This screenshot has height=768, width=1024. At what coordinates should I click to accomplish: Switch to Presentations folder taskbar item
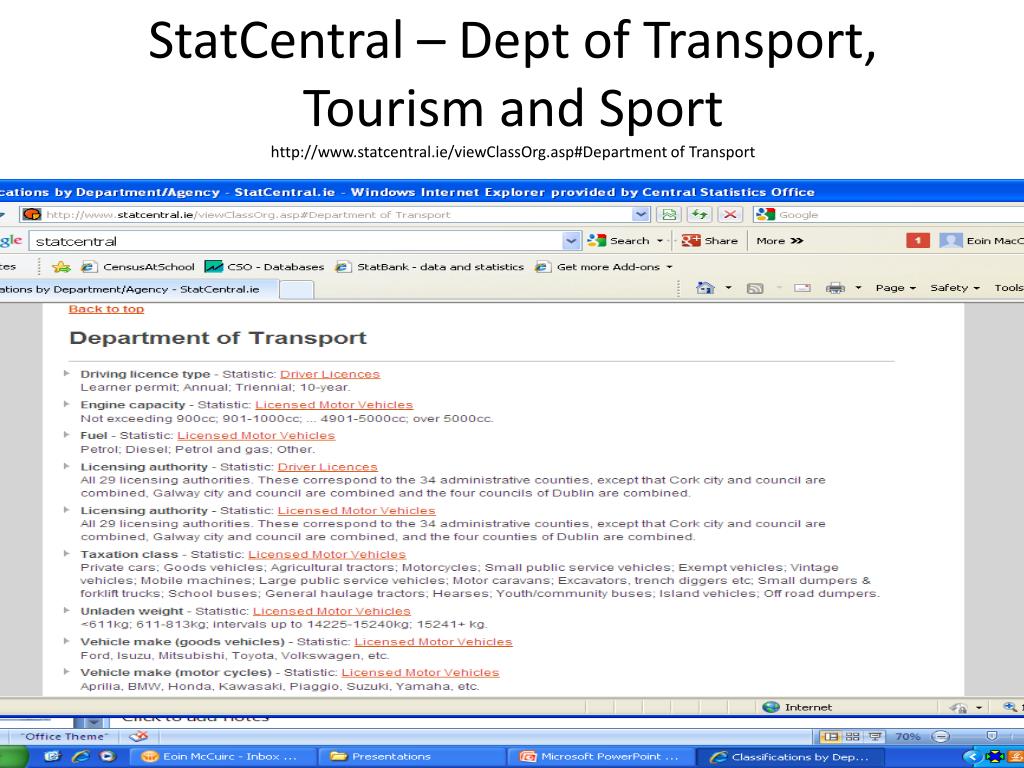(x=412, y=756)
